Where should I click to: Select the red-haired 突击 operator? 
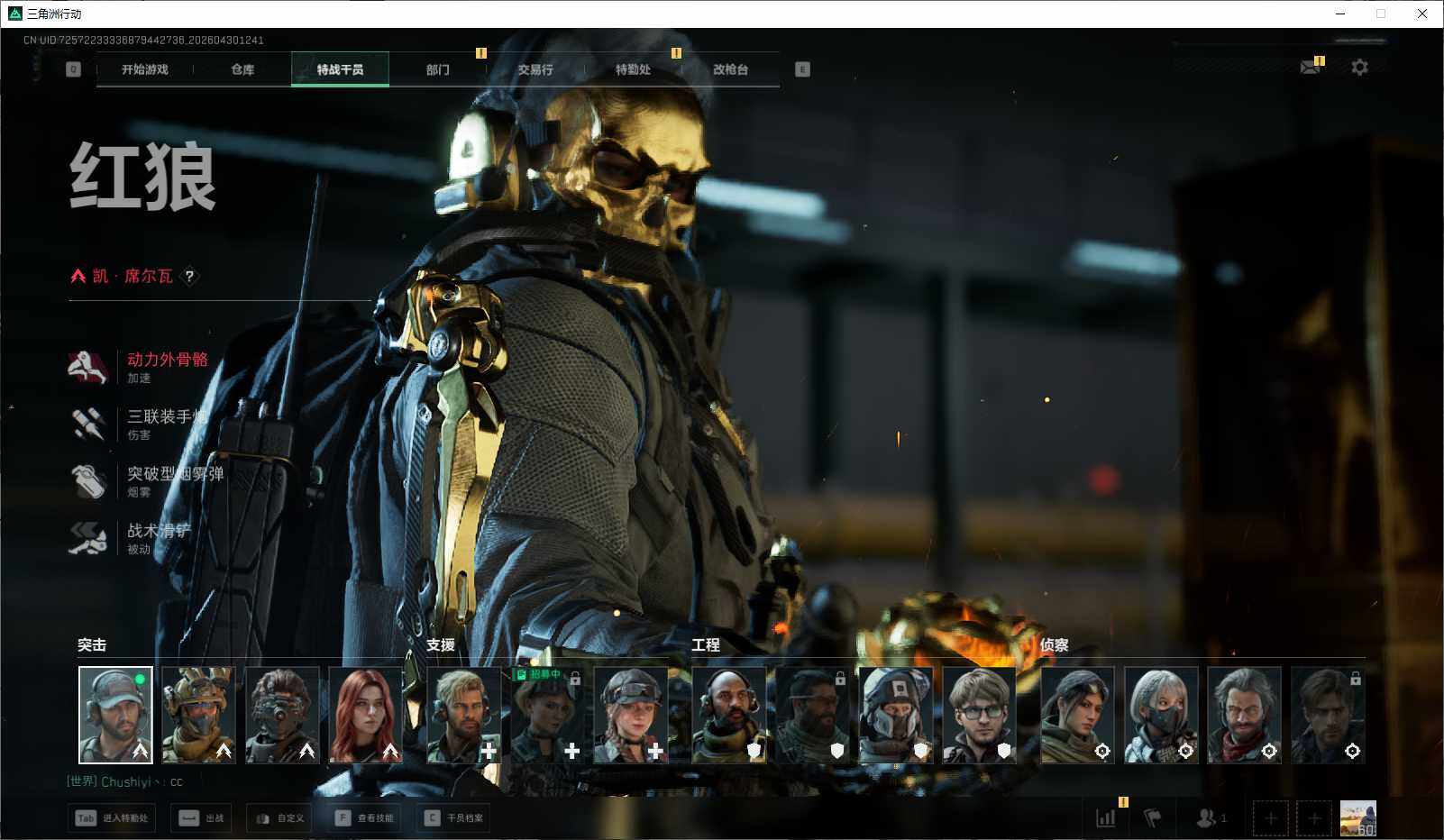pos(365,715)
